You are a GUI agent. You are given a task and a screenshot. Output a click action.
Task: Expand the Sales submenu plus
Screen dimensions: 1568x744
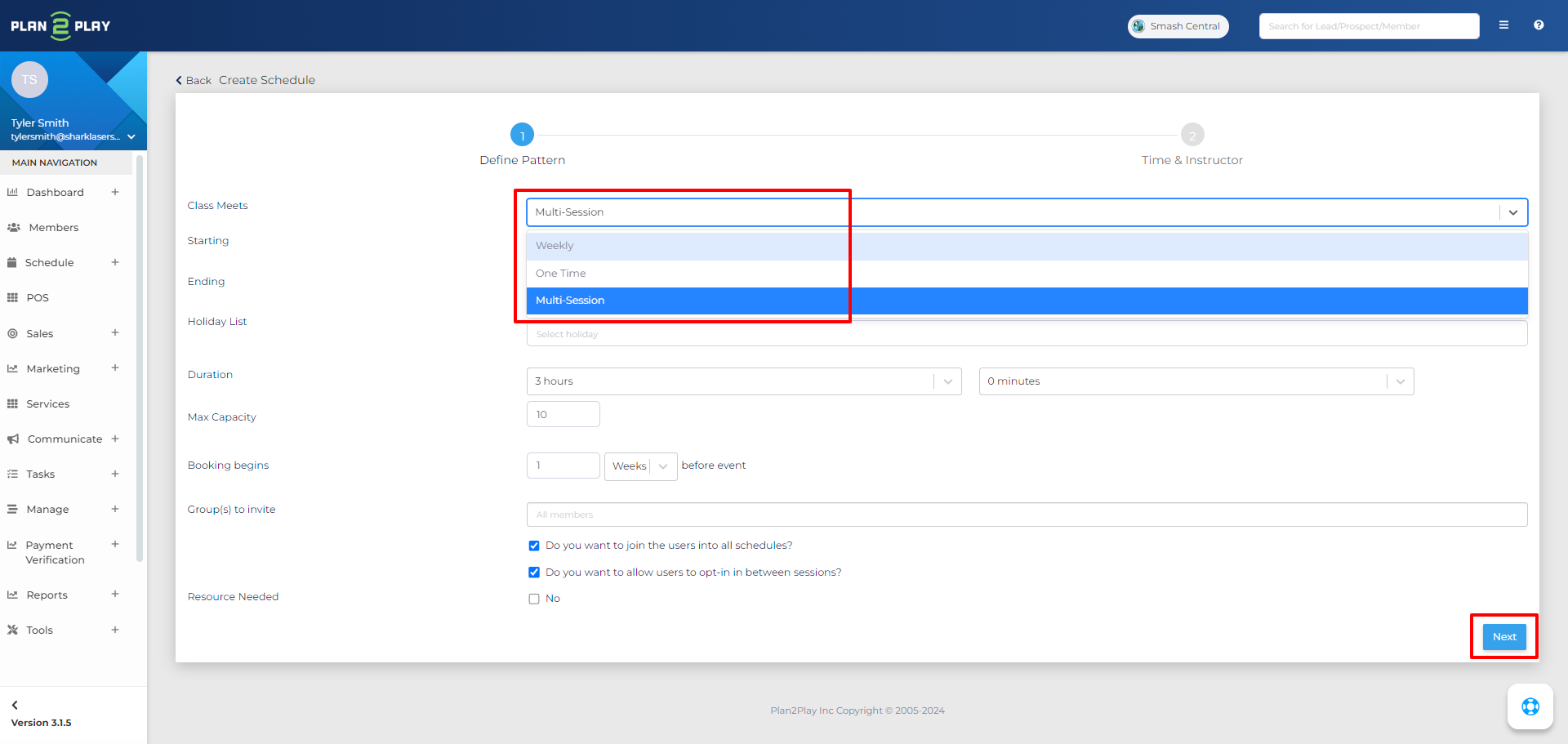115,332
